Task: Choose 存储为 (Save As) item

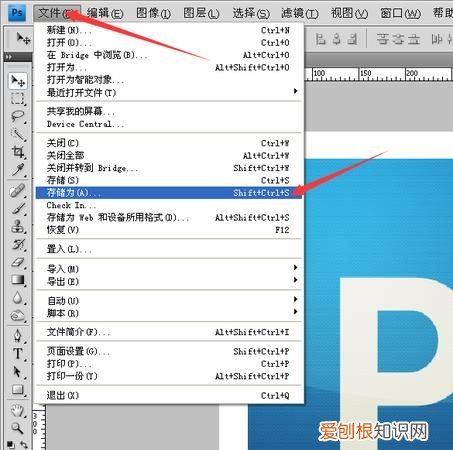Action: (169, 193)
